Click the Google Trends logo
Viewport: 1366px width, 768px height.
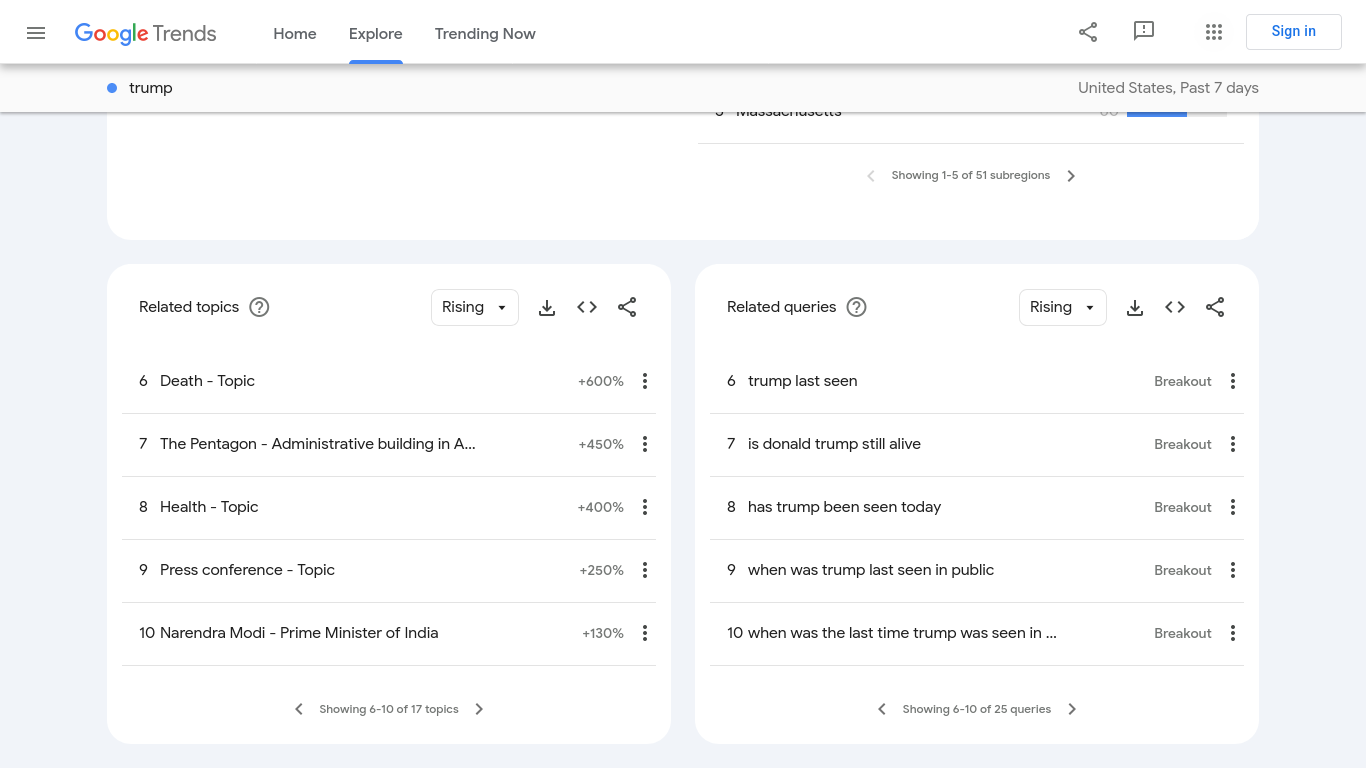coord(145,33)
